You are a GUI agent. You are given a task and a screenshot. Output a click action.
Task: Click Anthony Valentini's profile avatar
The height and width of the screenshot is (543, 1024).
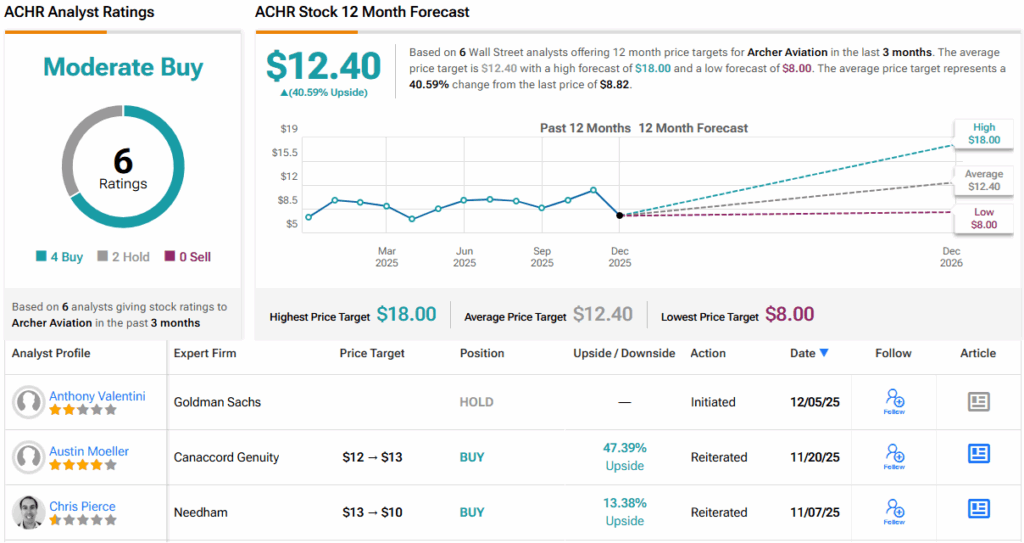click(28, 402)
